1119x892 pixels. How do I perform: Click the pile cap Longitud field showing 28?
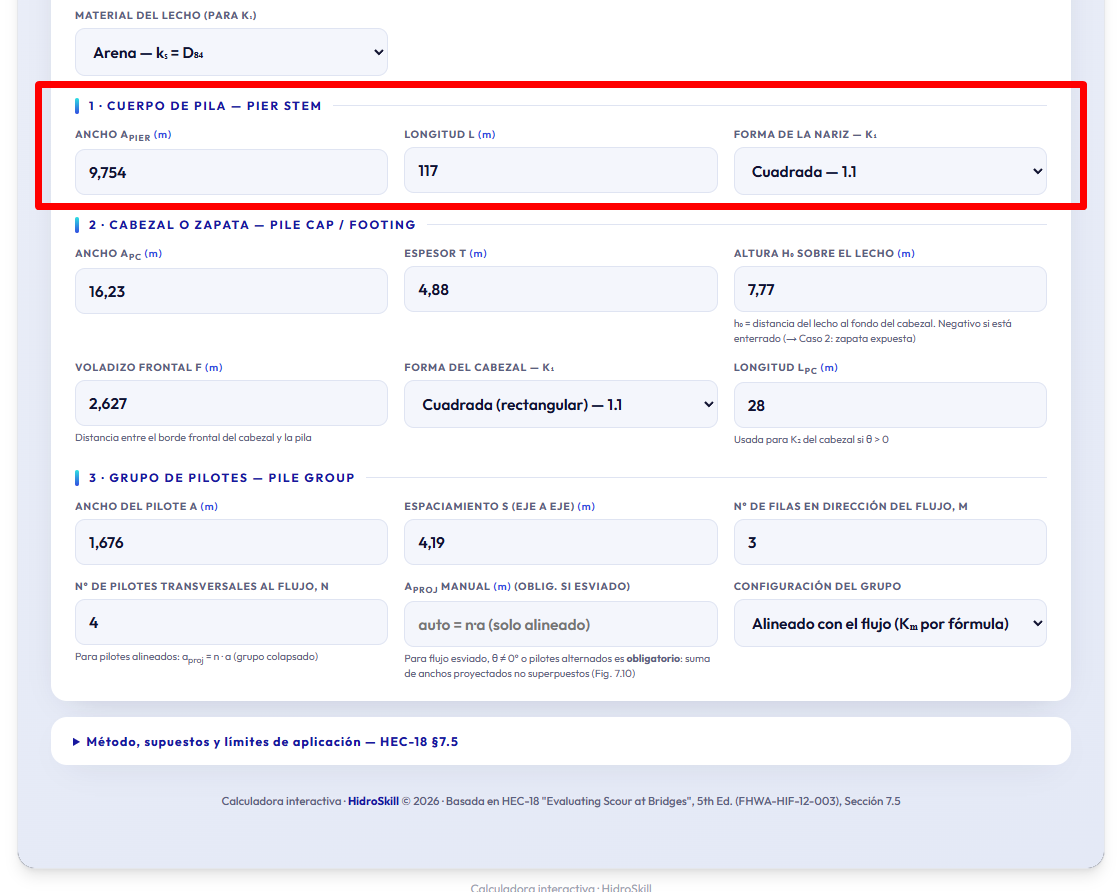coord(890,405)
